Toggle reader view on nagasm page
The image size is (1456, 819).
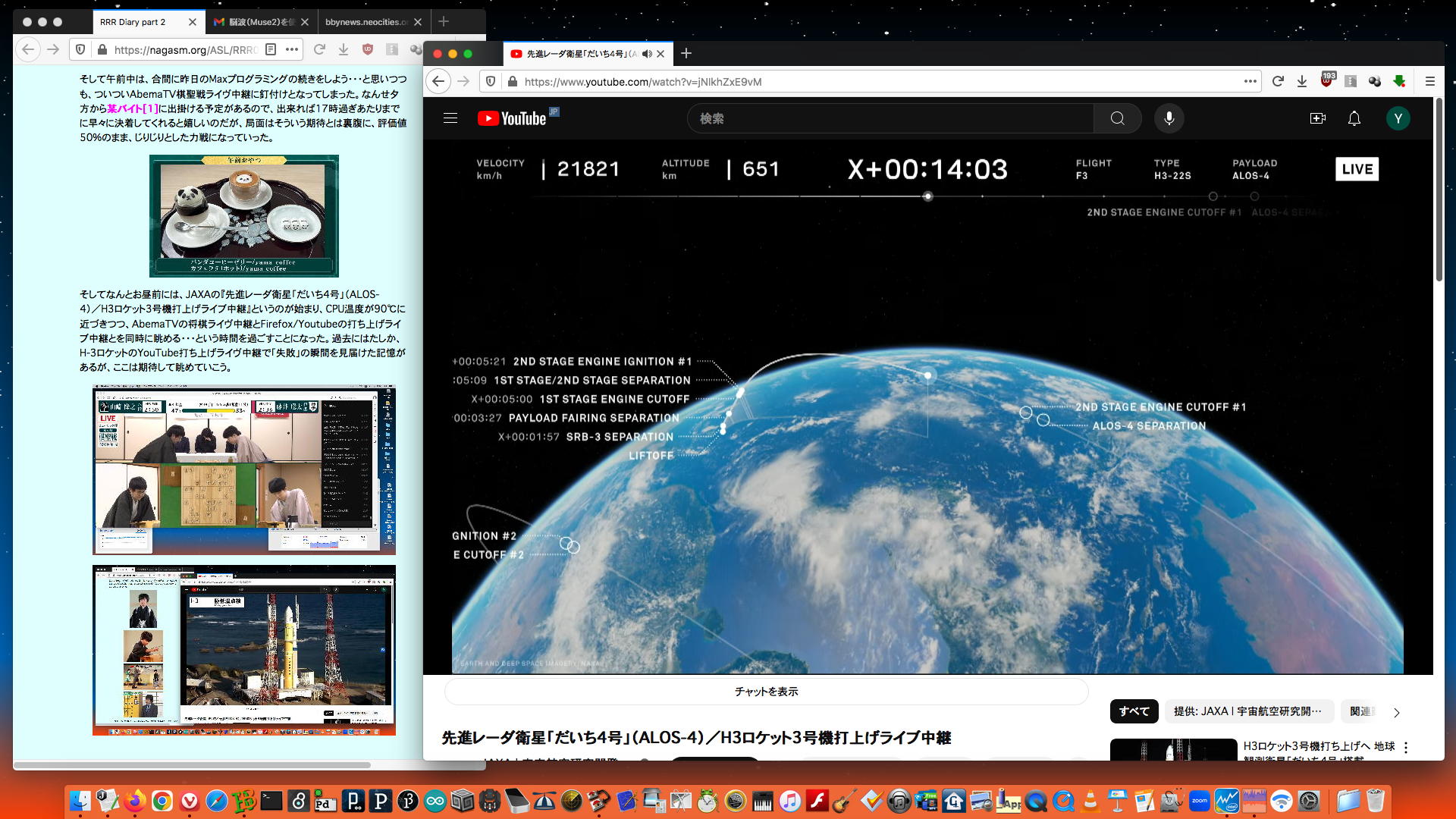click(271, 49)
